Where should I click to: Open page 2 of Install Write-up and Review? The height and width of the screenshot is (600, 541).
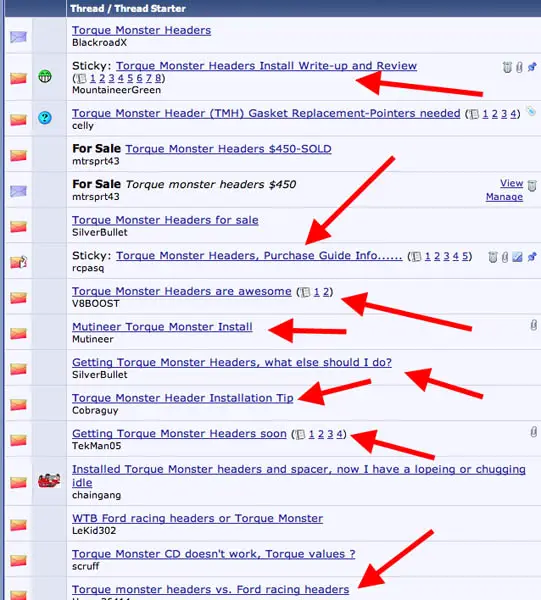(x=102, y=78)
